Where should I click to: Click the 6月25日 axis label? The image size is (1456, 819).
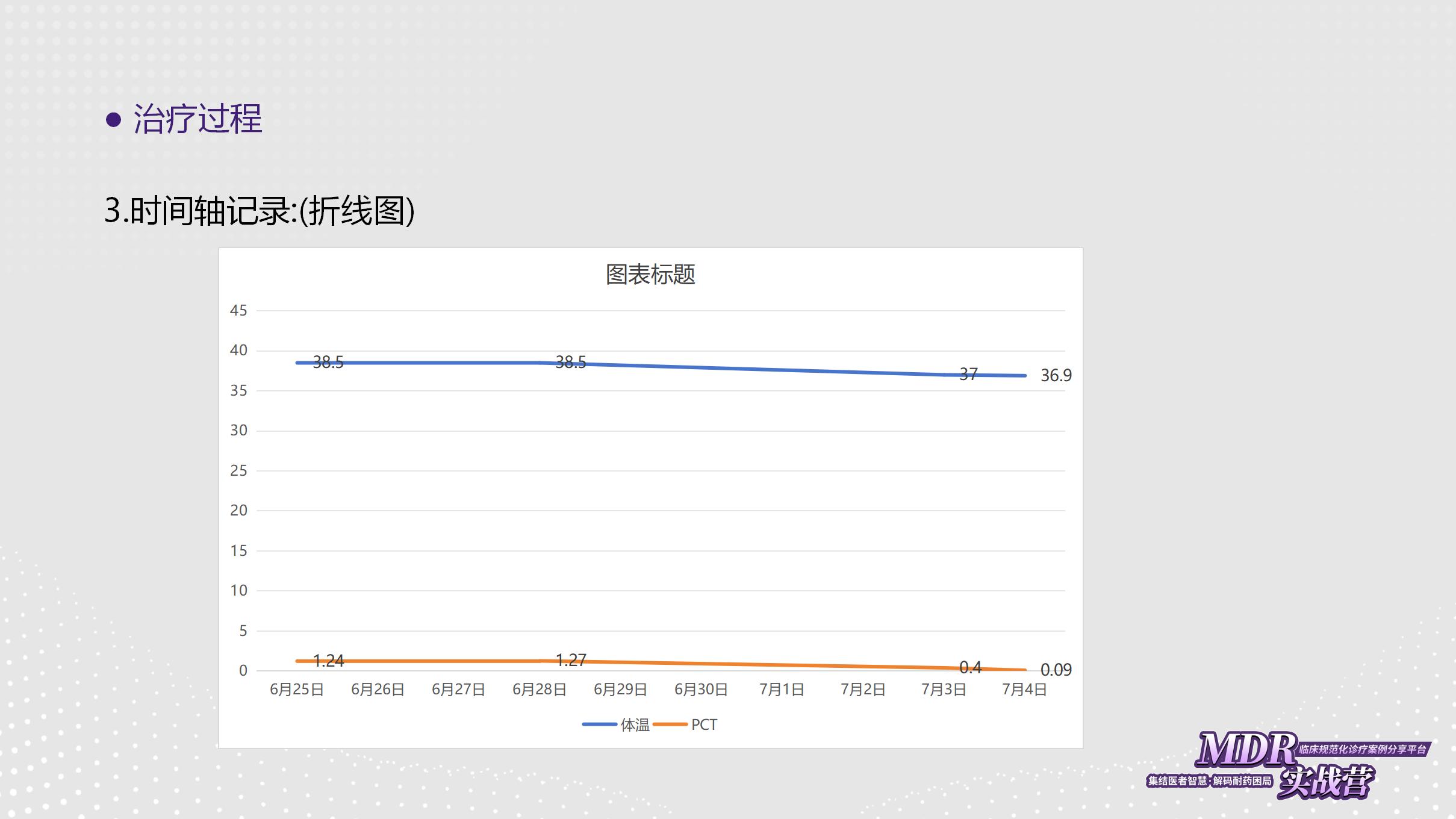297,690
